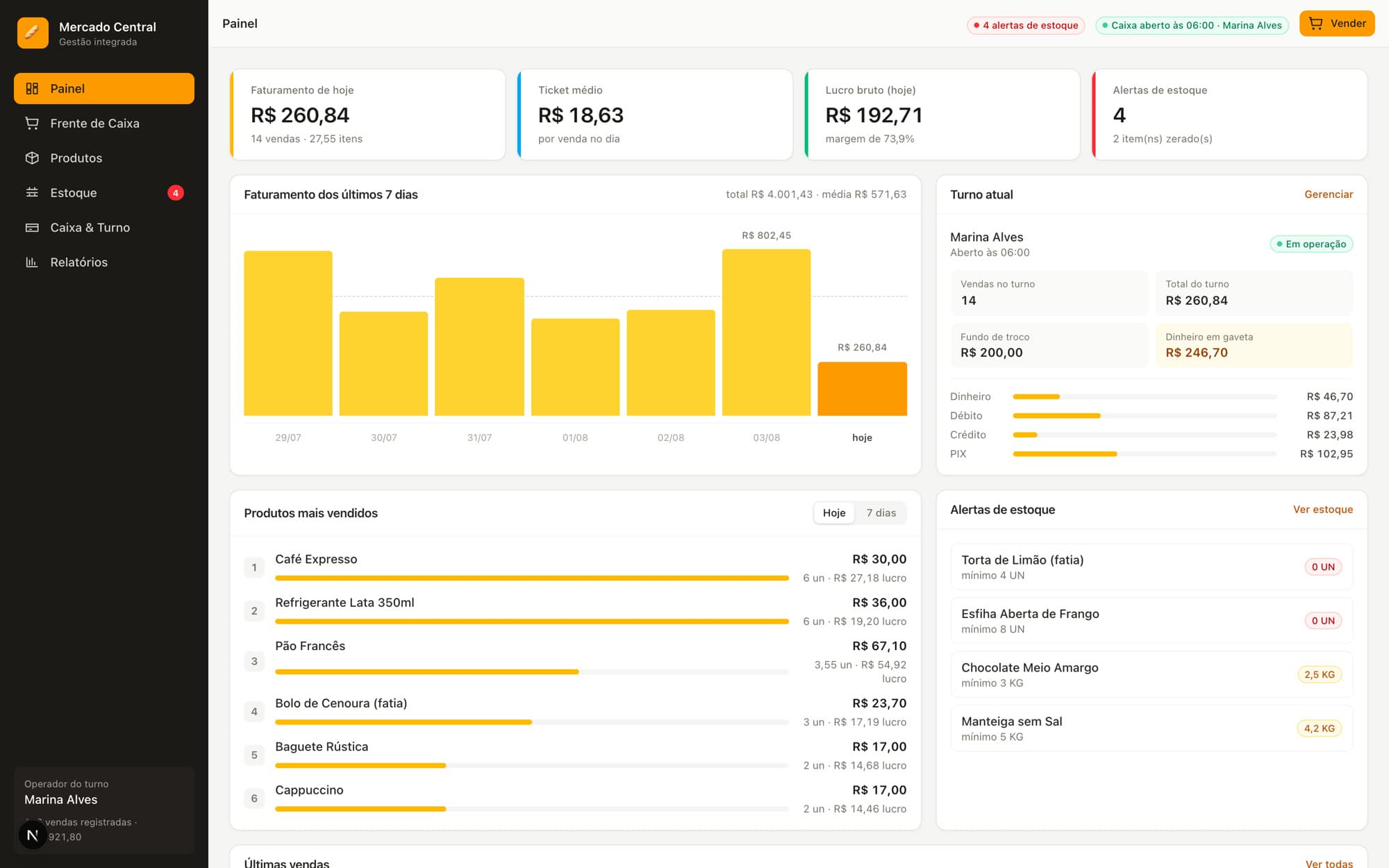The height and width of the screenshot is (868, 1389).
Task: Click the PIX payment progress bar
Action: coord(1145,454)
